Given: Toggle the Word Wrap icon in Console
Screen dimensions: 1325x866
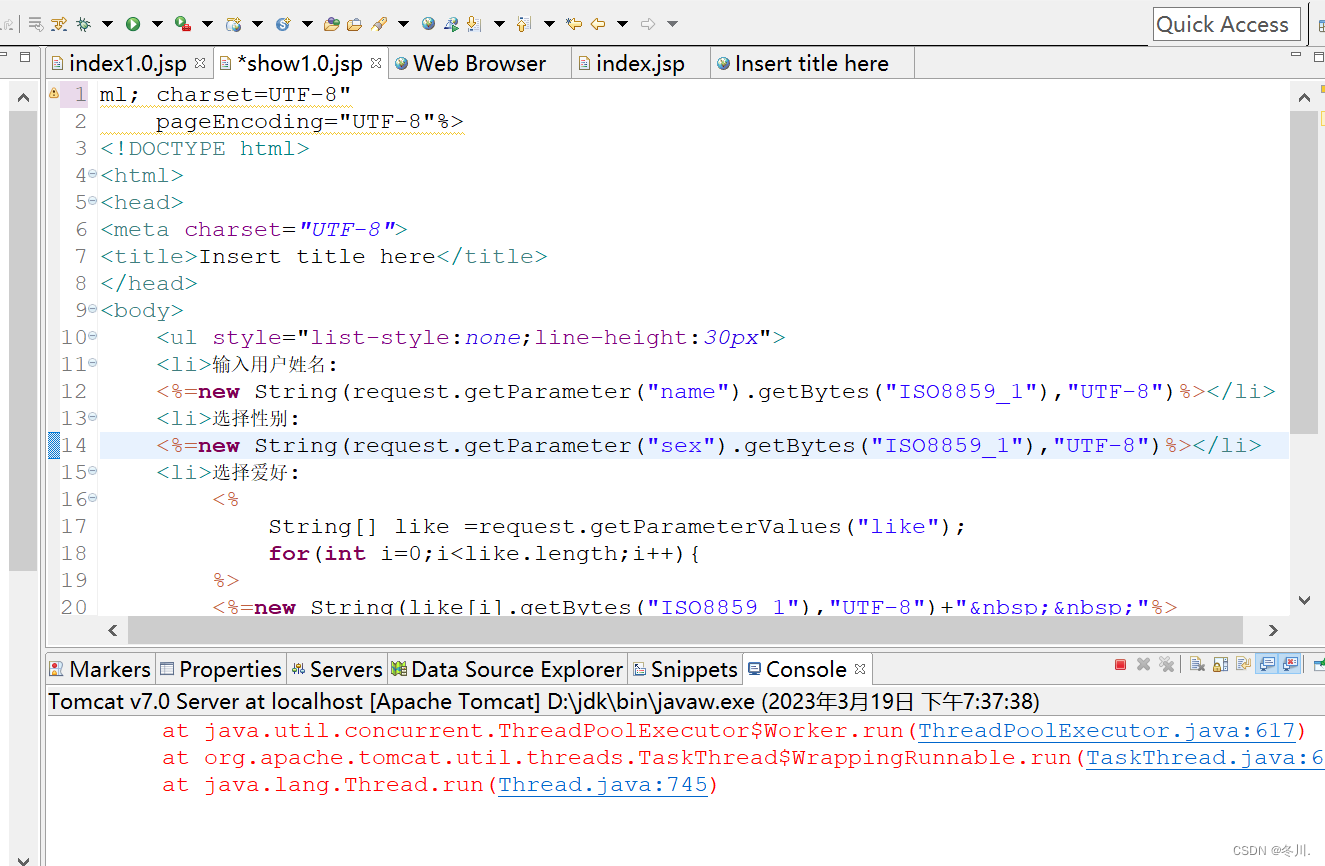Looking at the screenshot, I should pyautogui.click(x=1243, y=664).
